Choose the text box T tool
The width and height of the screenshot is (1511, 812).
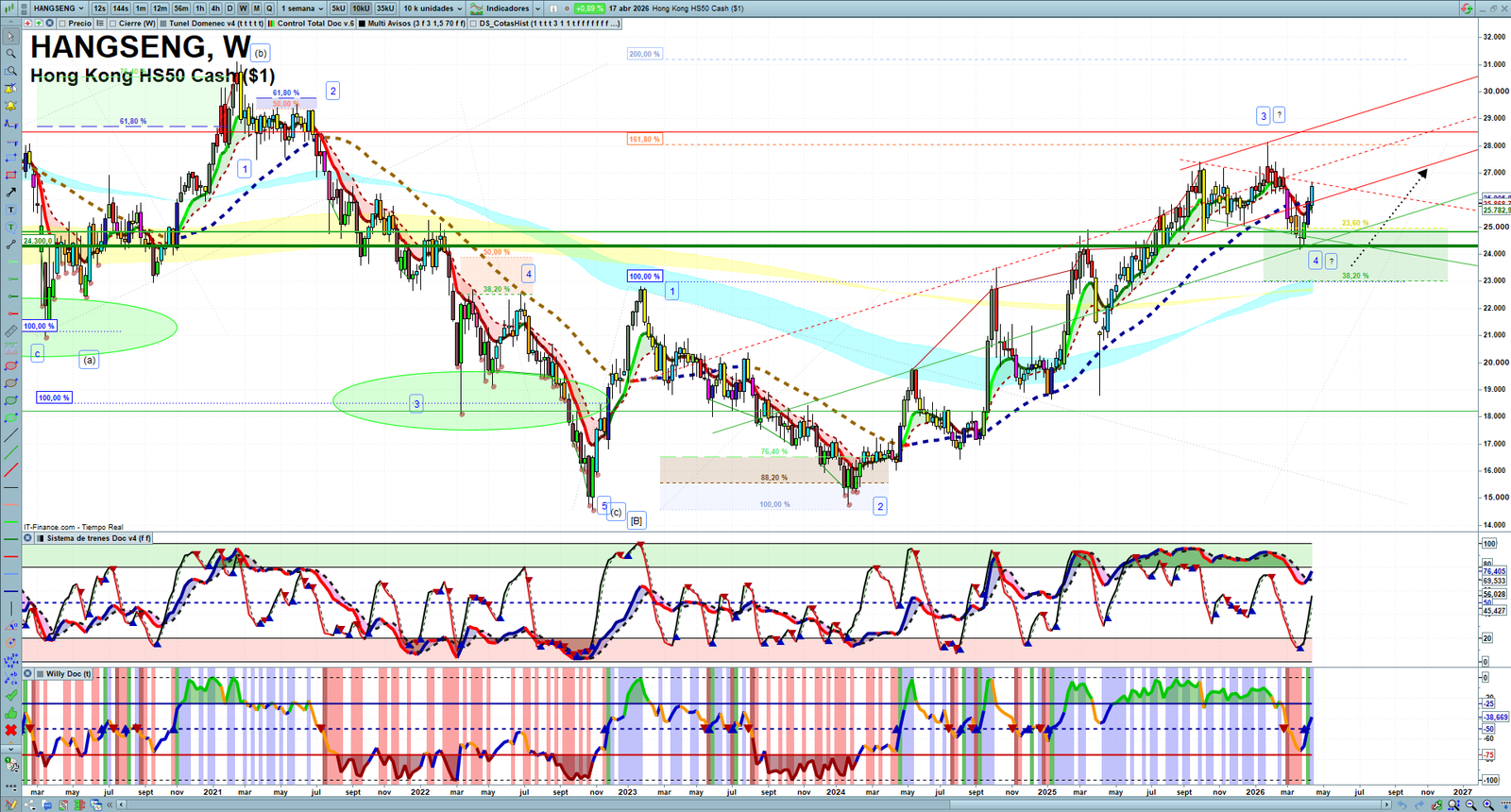click(x=10, y=210)
